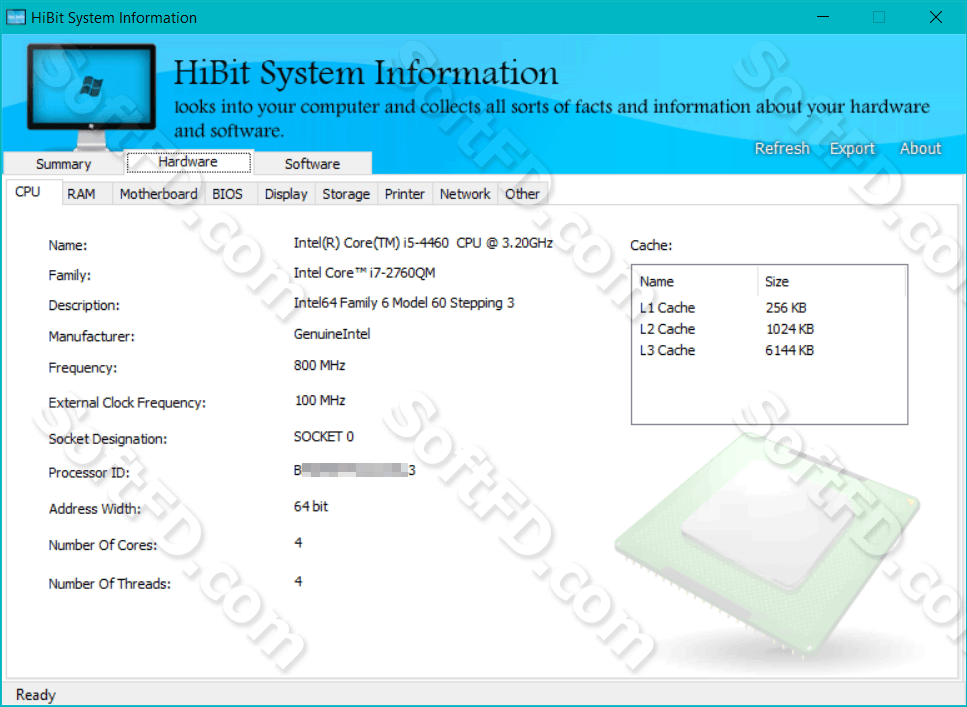Click the Cache: label

pos(651,246)
